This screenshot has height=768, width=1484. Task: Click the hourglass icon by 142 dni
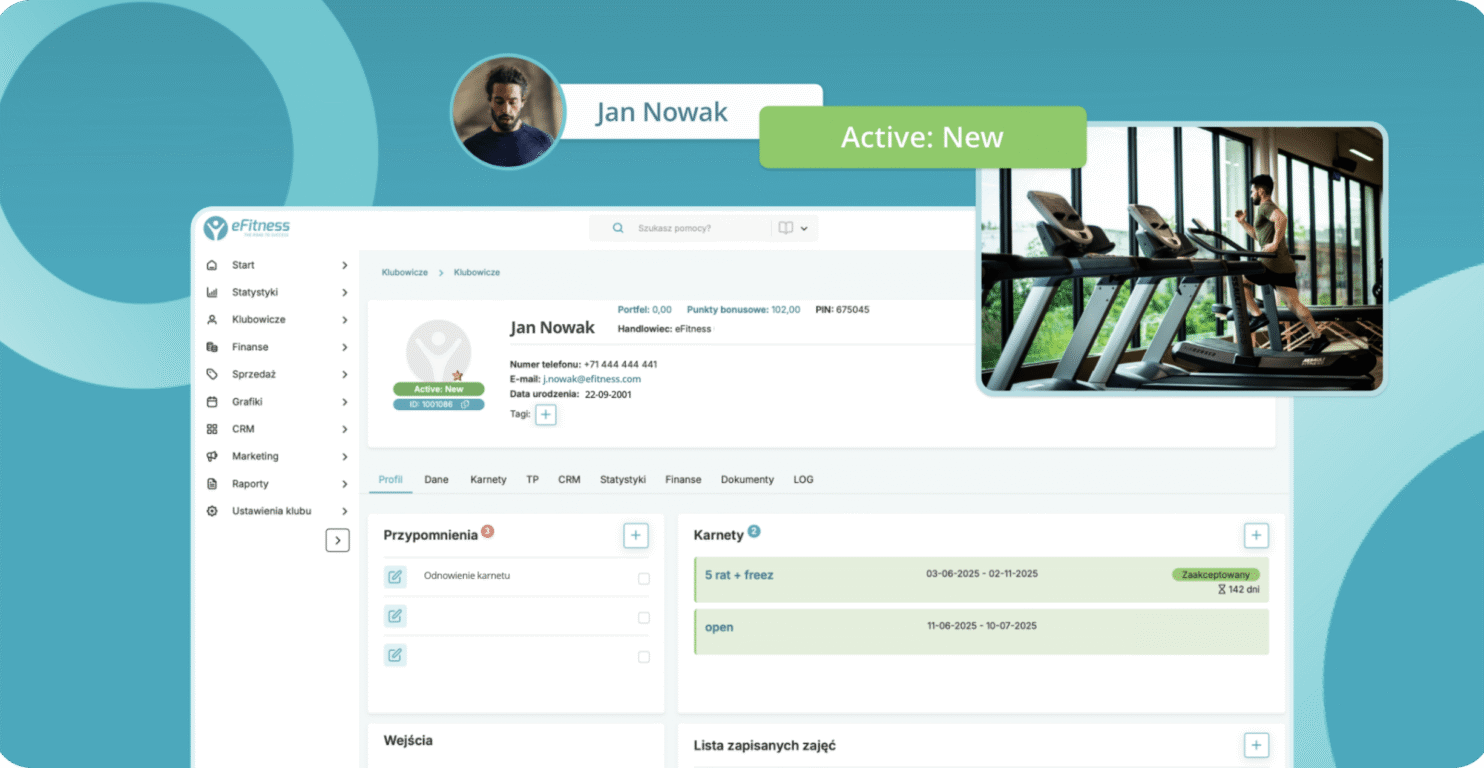pyautogui.click(x=1221, y=590)
